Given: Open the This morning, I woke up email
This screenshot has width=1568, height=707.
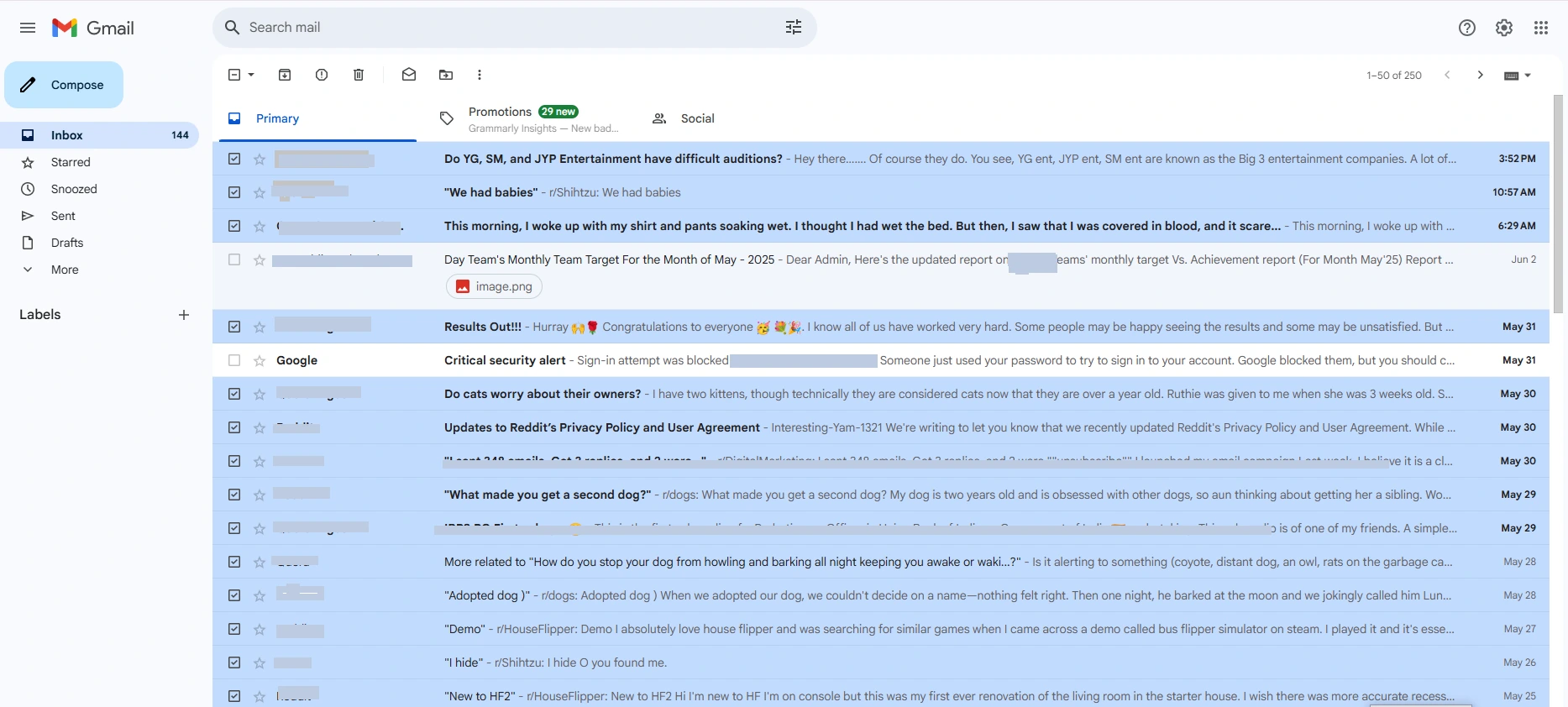Looking at the screenshot, I should click(881, 226).
